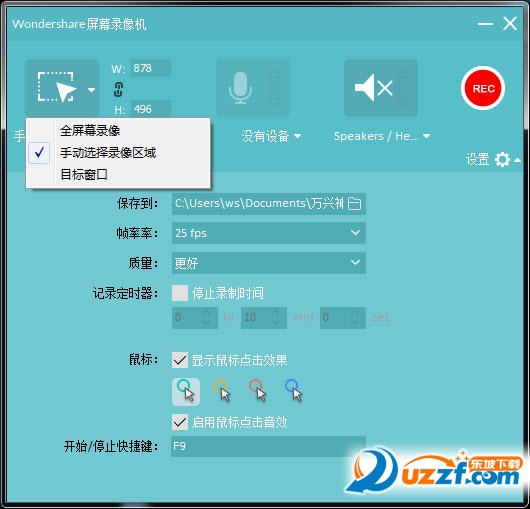Click the microphone input icon
Image resolution: width=530 pixels, height=509 pixels.
pyautogui.click(x=240, y=88)
